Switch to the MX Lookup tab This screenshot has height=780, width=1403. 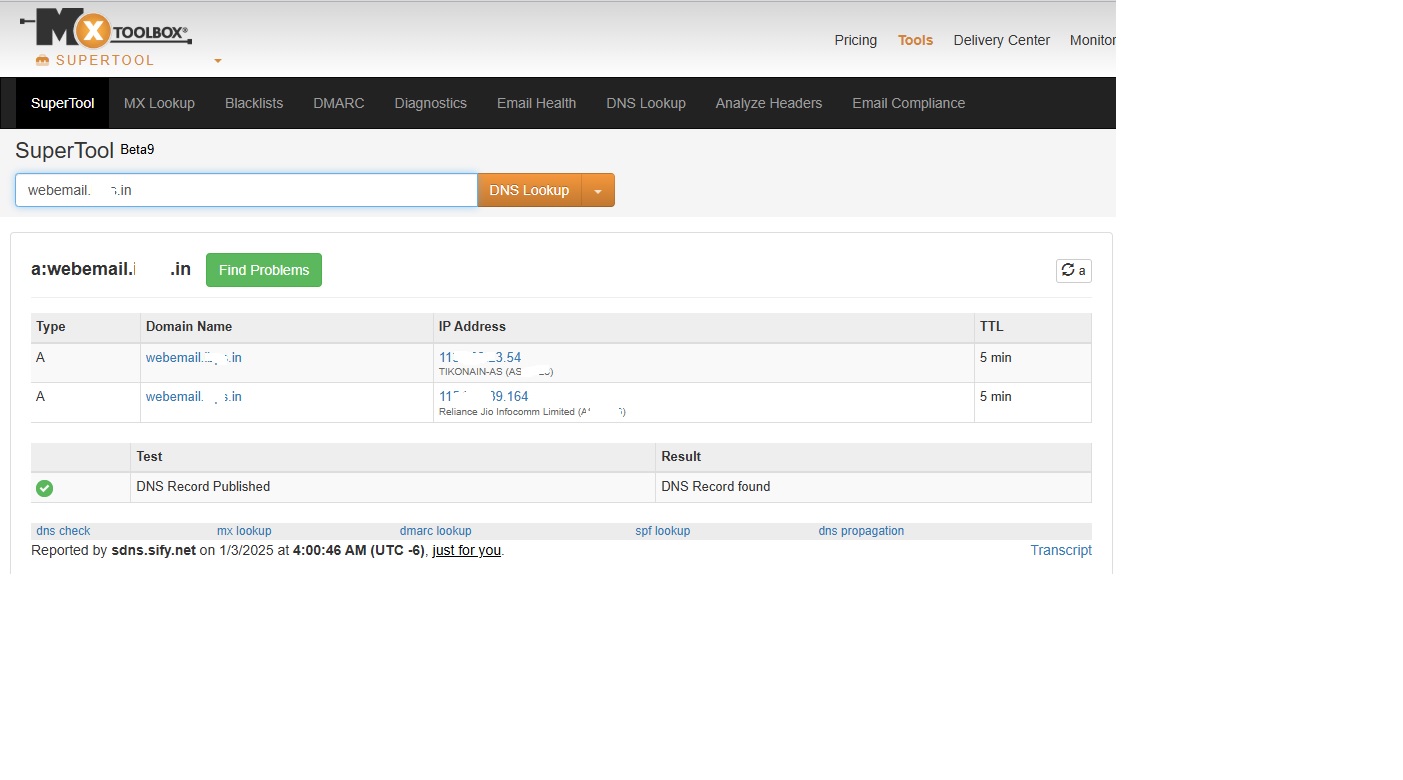click(159, 102)
